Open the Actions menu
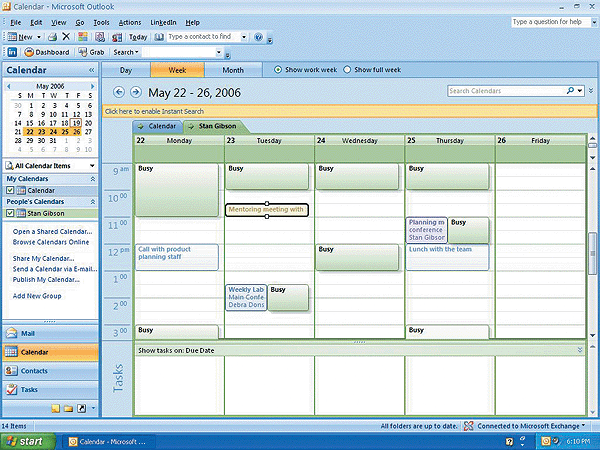The image size is (600, 450). click(130, 23)
